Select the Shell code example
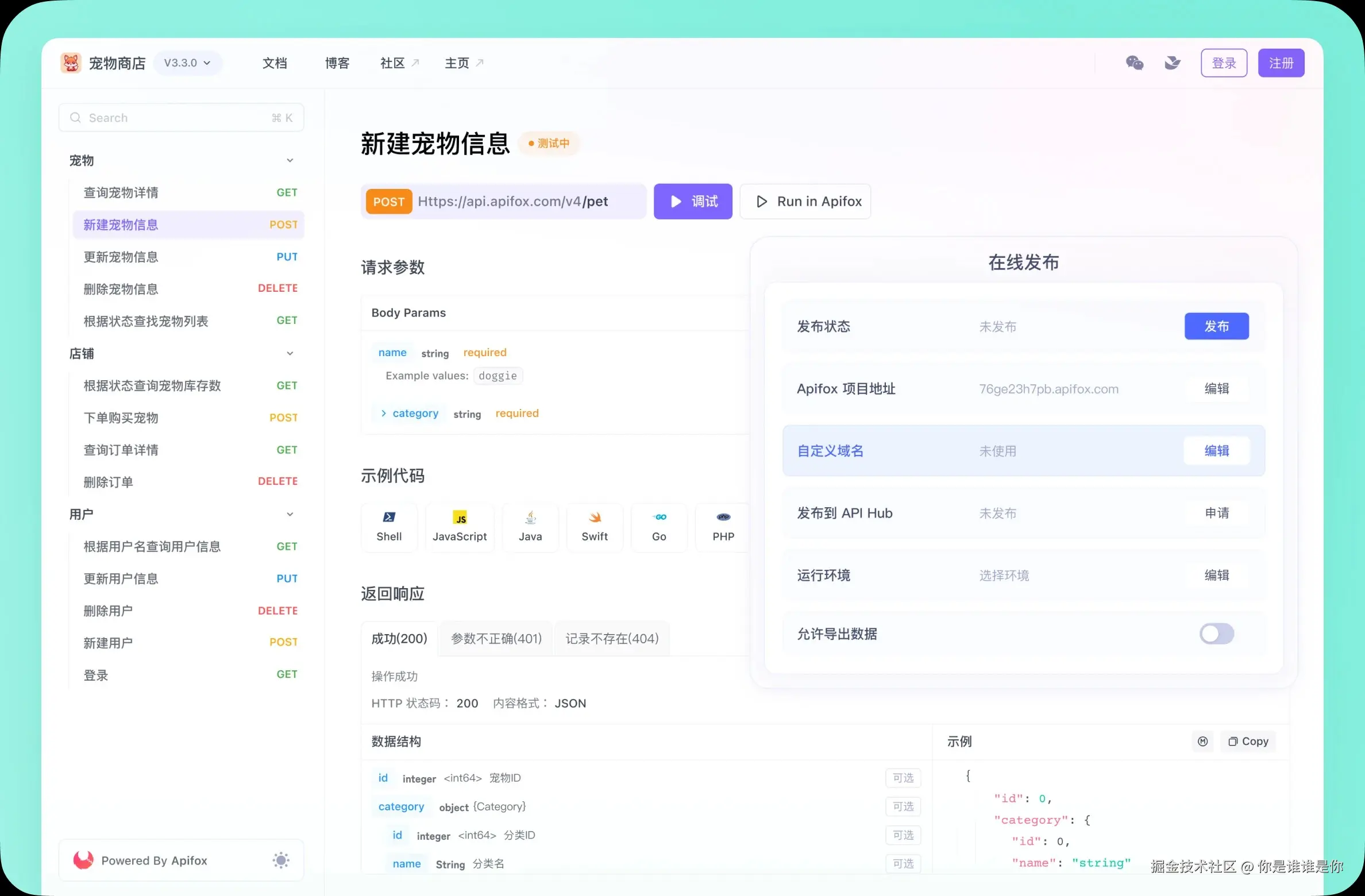 389,527
